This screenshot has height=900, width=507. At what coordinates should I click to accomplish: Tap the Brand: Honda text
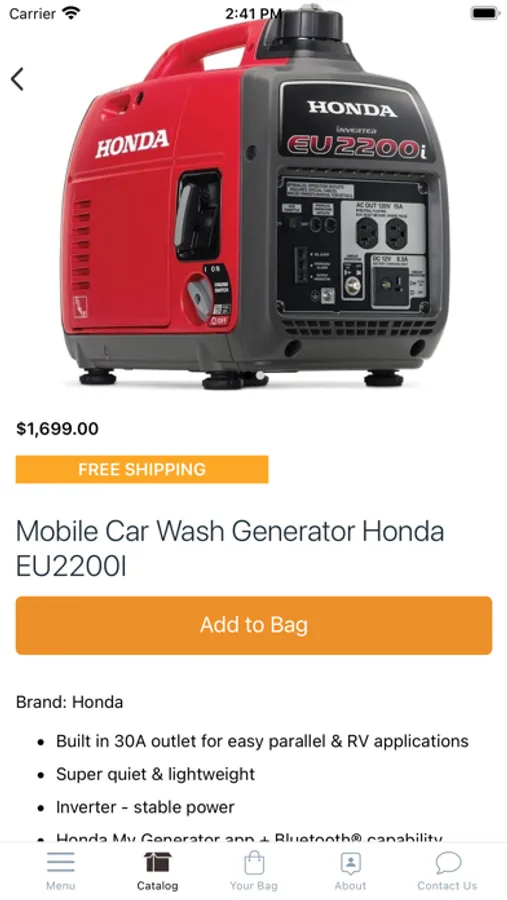click(69, 702)
